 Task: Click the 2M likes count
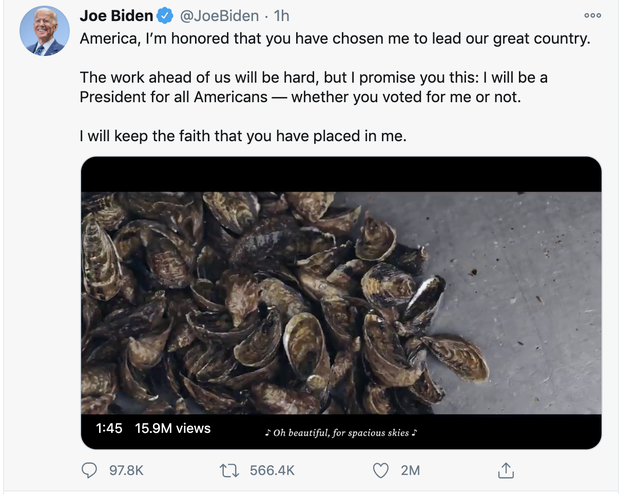[410, 470]
